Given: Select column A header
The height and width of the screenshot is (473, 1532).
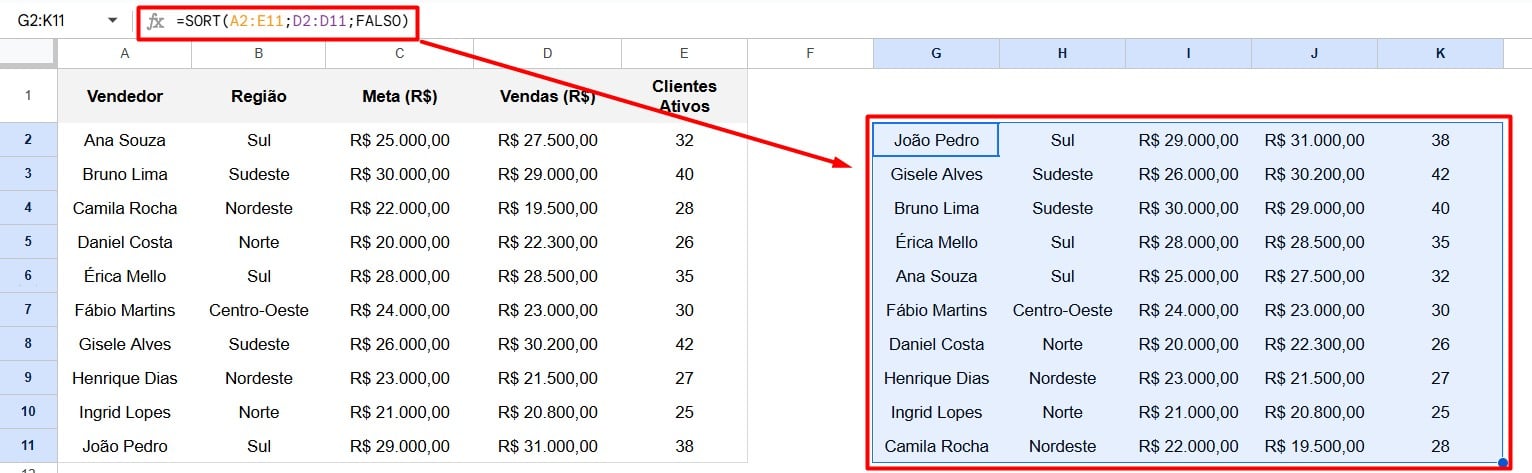Looking at the screenshot, I should pyautogui.click(x=125, y=54).
